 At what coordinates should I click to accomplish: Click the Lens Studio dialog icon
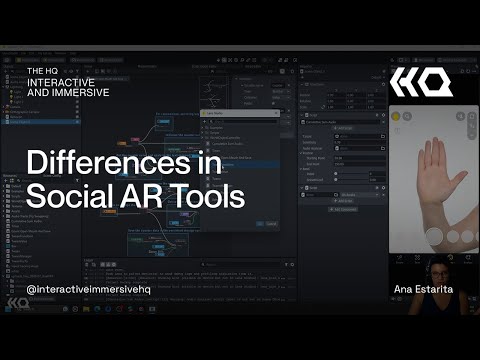[x=204, y=113]
